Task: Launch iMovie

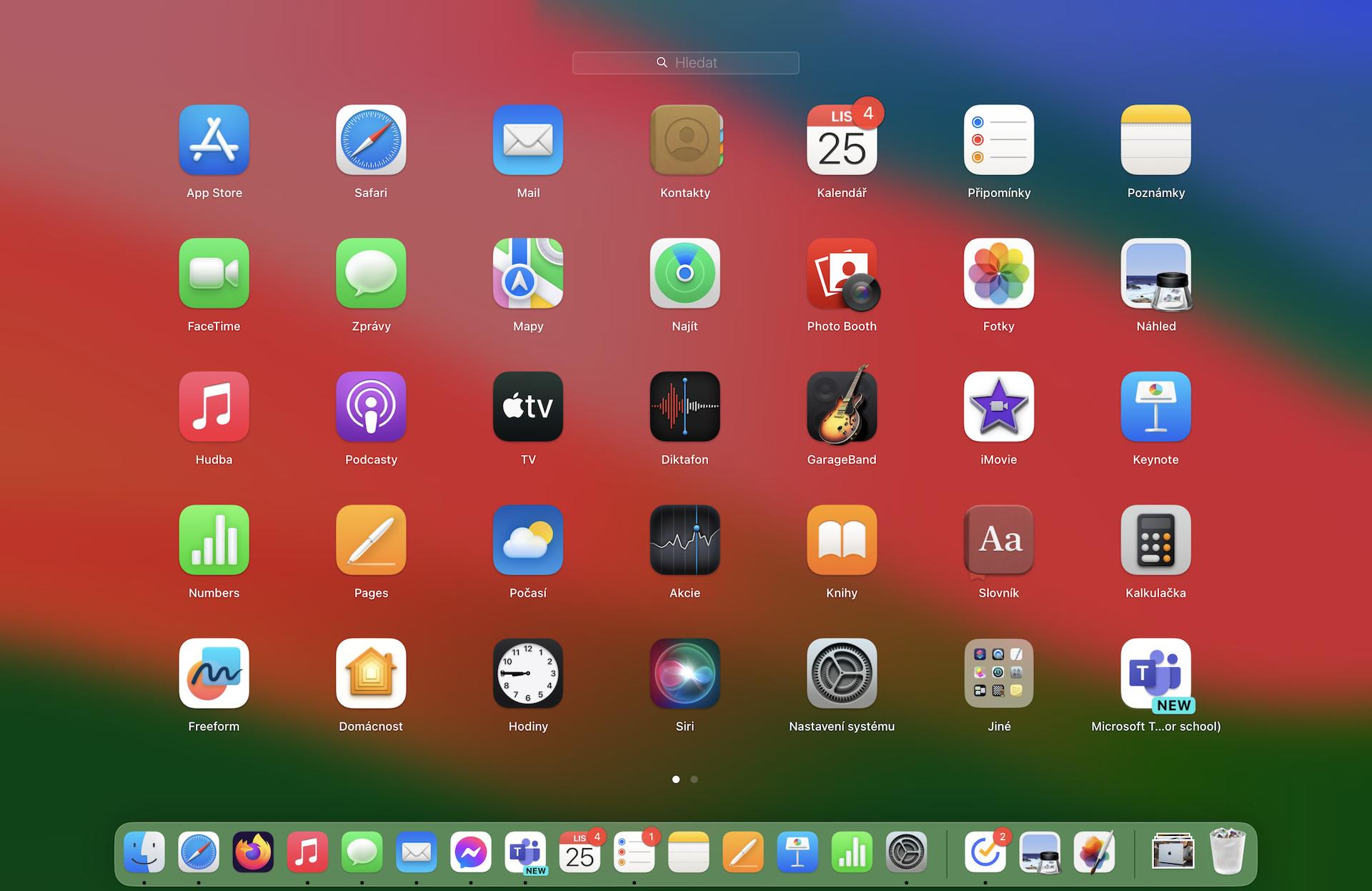Action: 999,407
